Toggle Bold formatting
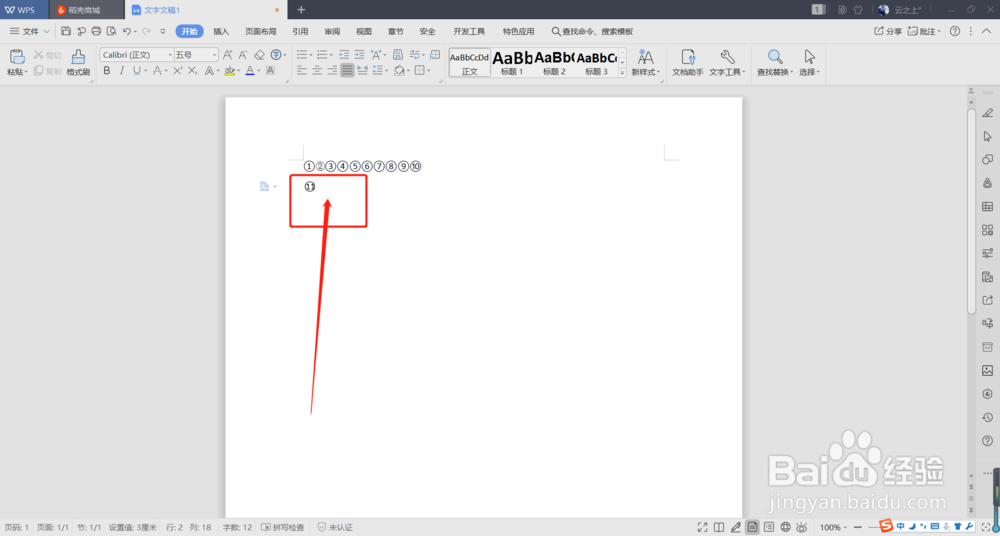Screen dimensions: 1000x536 pos(107,70)
